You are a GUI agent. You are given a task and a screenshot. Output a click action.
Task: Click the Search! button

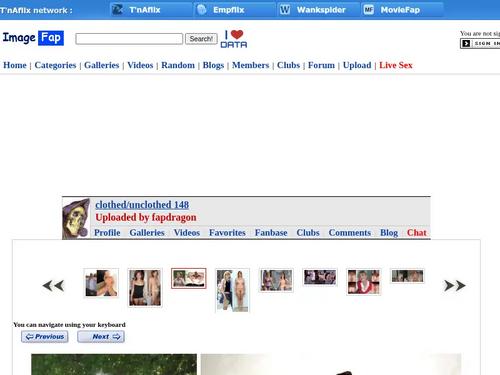[x=201, y=39]
